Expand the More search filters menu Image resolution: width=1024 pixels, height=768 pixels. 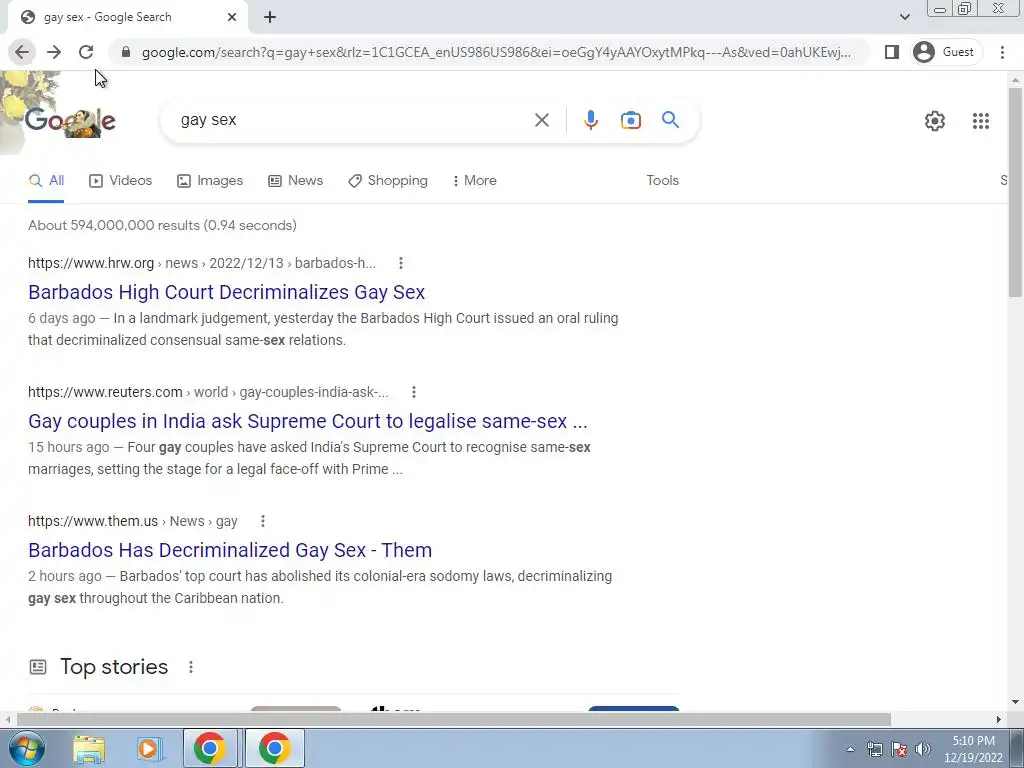[475, 181]
